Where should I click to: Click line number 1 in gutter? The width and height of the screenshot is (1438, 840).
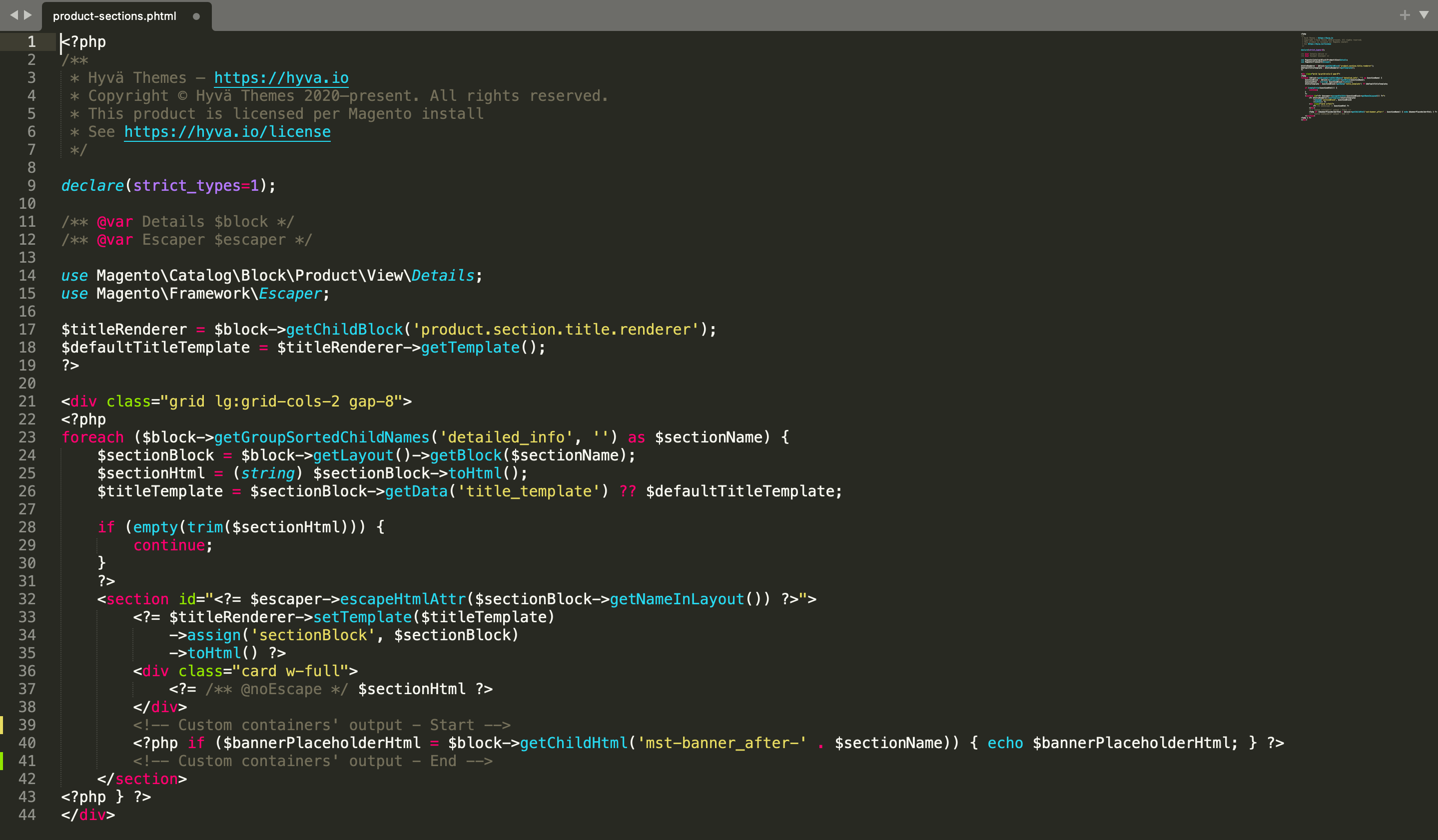(x=31, y=41)
